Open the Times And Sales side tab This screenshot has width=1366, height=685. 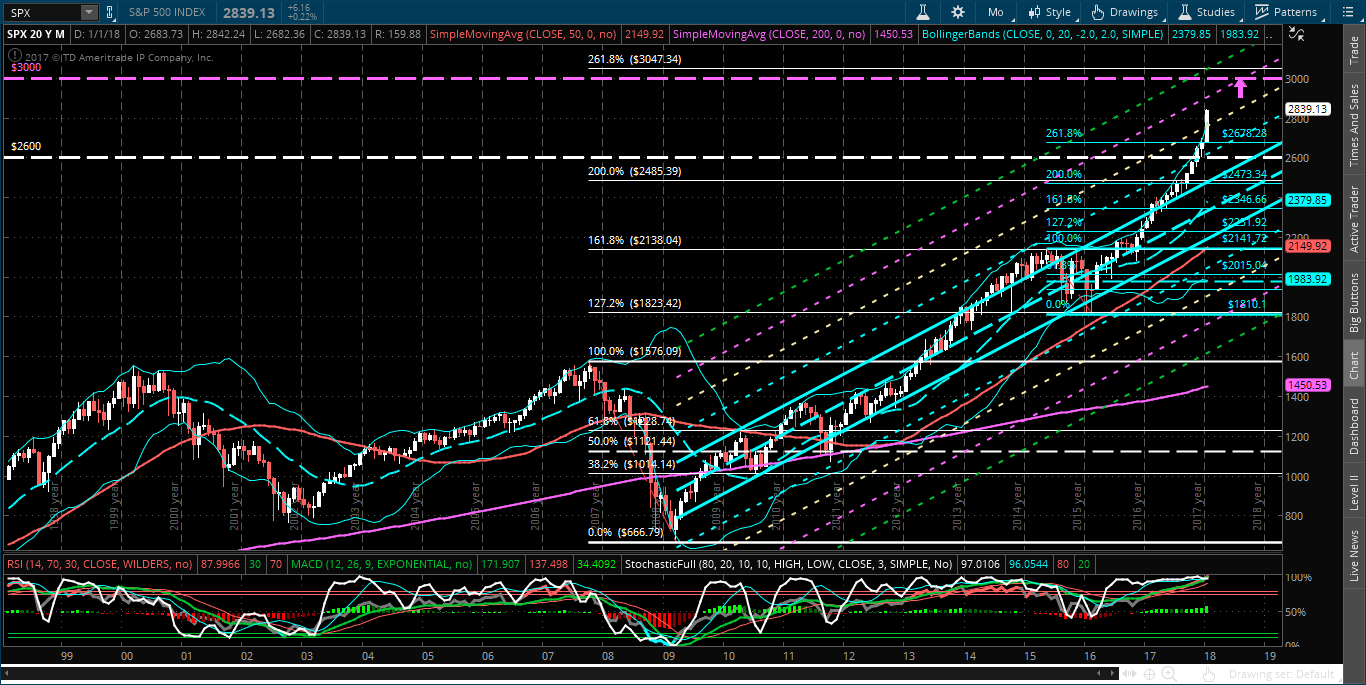pyautogui.click(x=1355, y=123)
